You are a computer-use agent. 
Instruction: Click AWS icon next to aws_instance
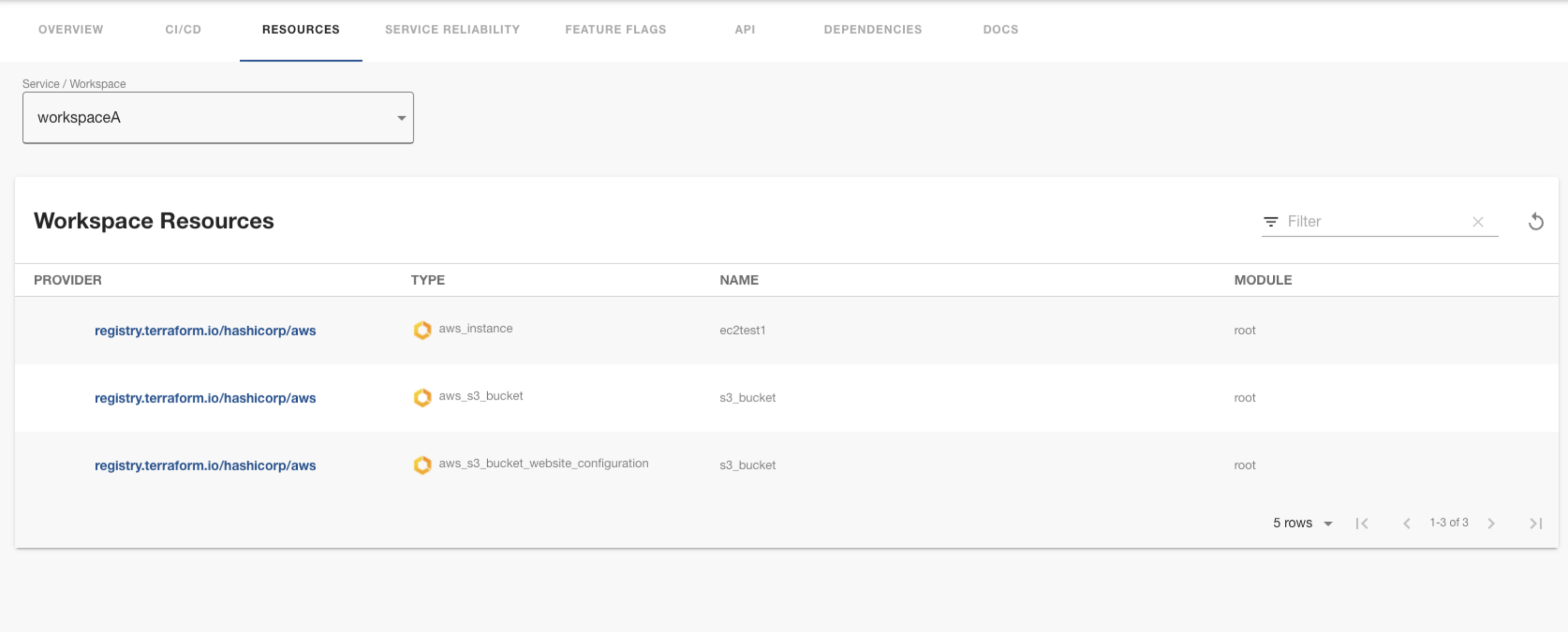(x=422, y=330)
